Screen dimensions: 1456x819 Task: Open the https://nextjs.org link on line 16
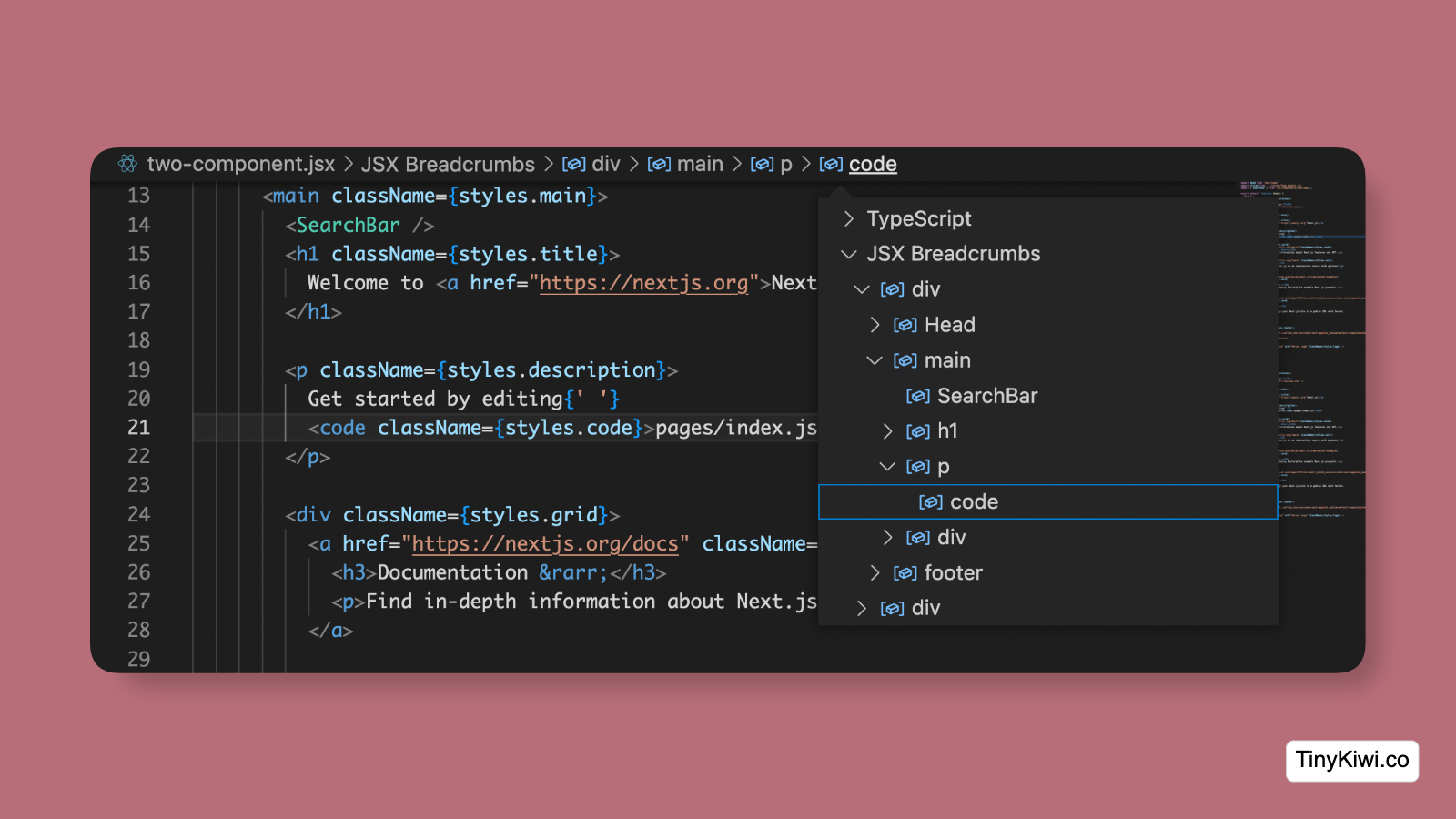click(643, 283)
